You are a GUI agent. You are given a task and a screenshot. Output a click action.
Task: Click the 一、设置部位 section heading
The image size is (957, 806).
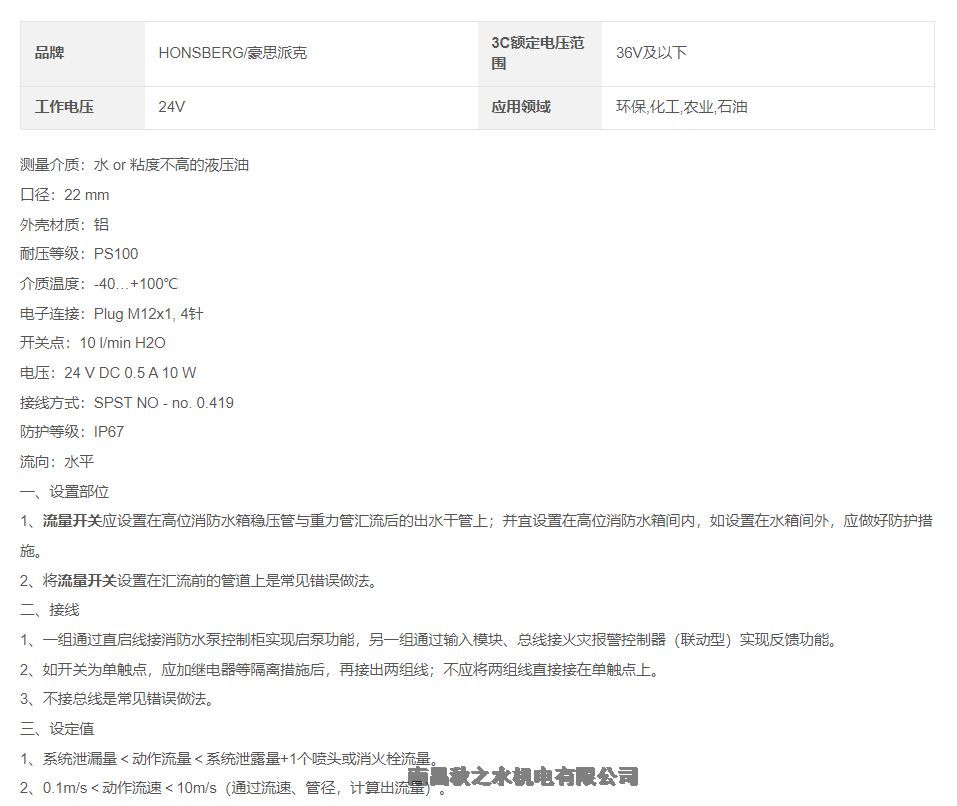pos(64,491)
